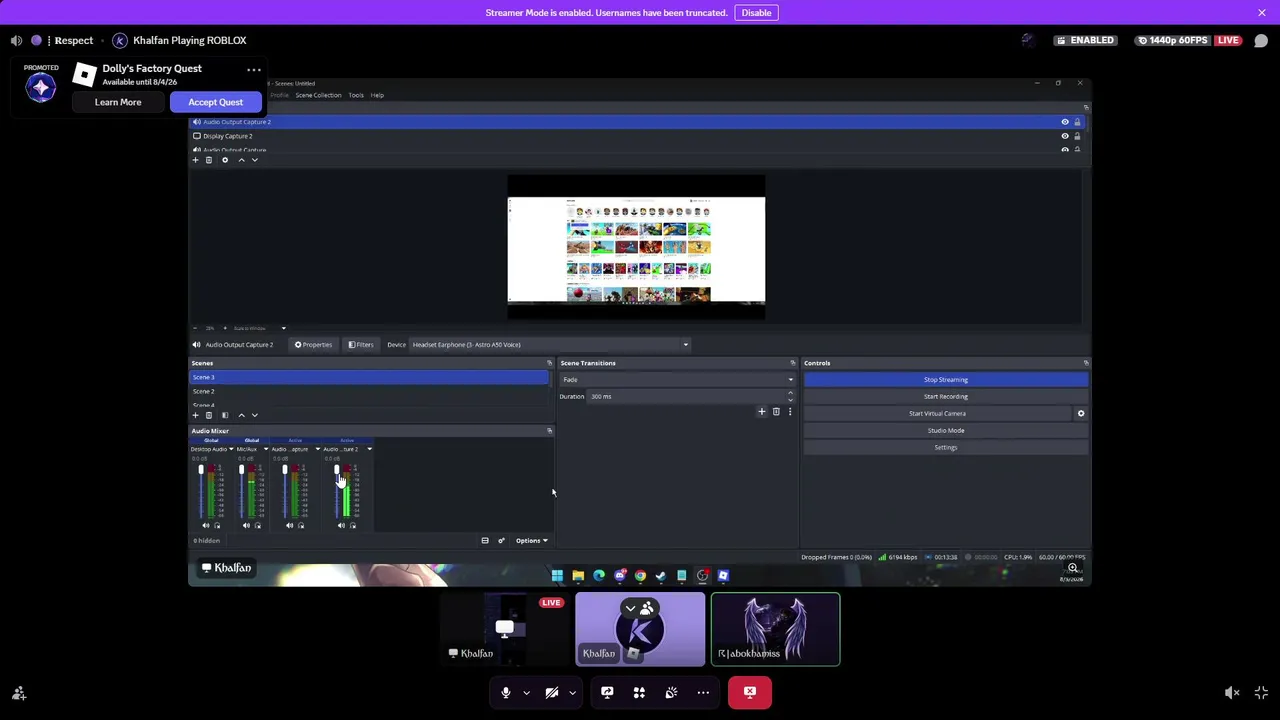Click Start Recording in OBS Controls
This screenshot has width=1280, height=720.
[x=945, y=396]
